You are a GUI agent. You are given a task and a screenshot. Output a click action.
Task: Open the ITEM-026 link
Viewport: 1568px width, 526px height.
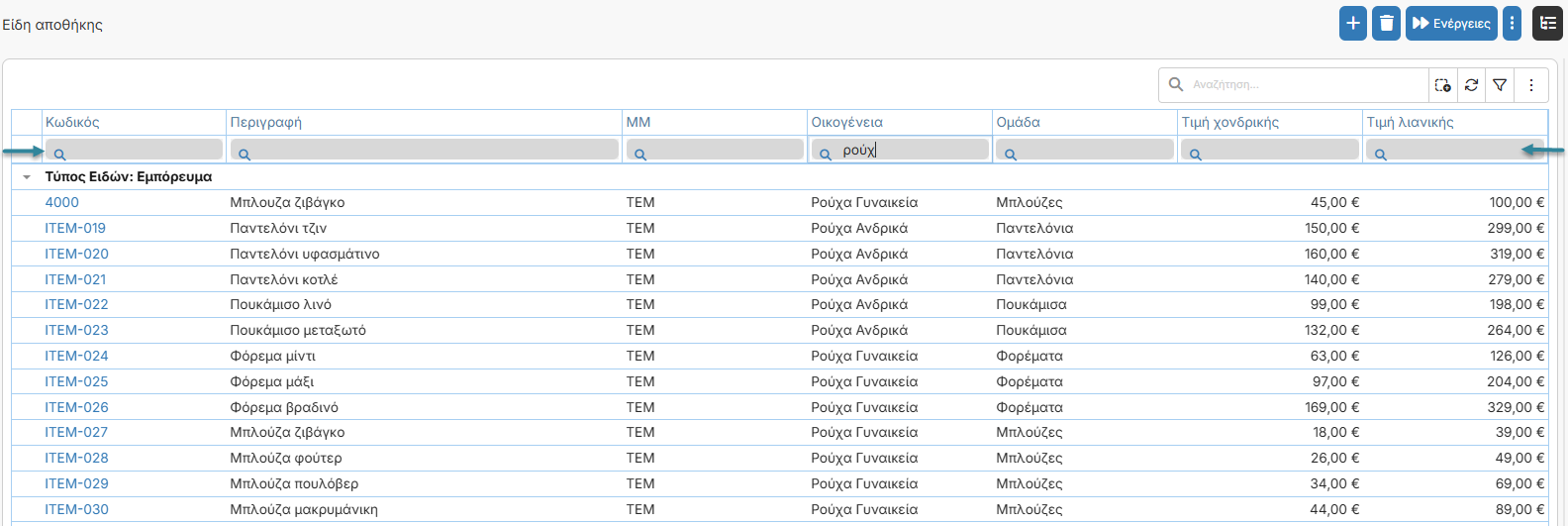coord(76,407)
